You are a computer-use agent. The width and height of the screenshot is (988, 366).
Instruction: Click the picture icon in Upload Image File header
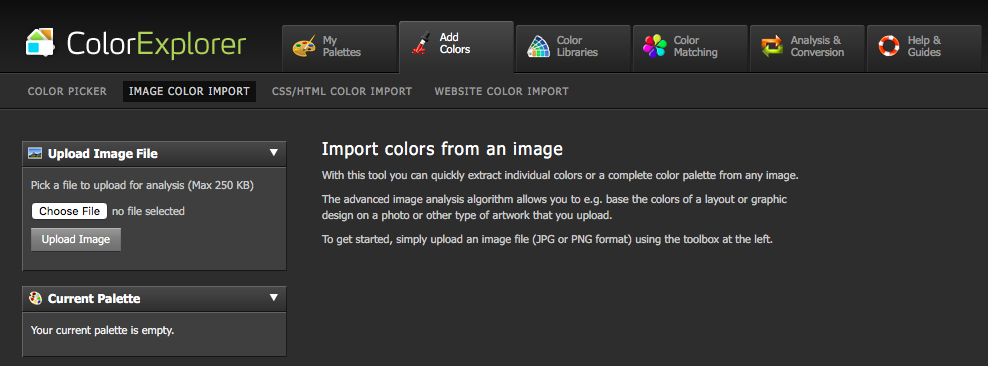(36, 153)
